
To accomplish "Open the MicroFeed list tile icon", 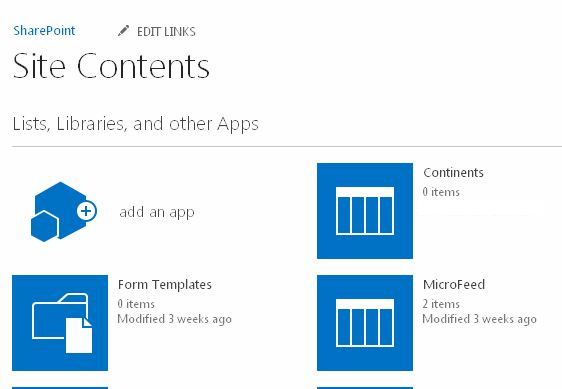I will tap(365, 323).
